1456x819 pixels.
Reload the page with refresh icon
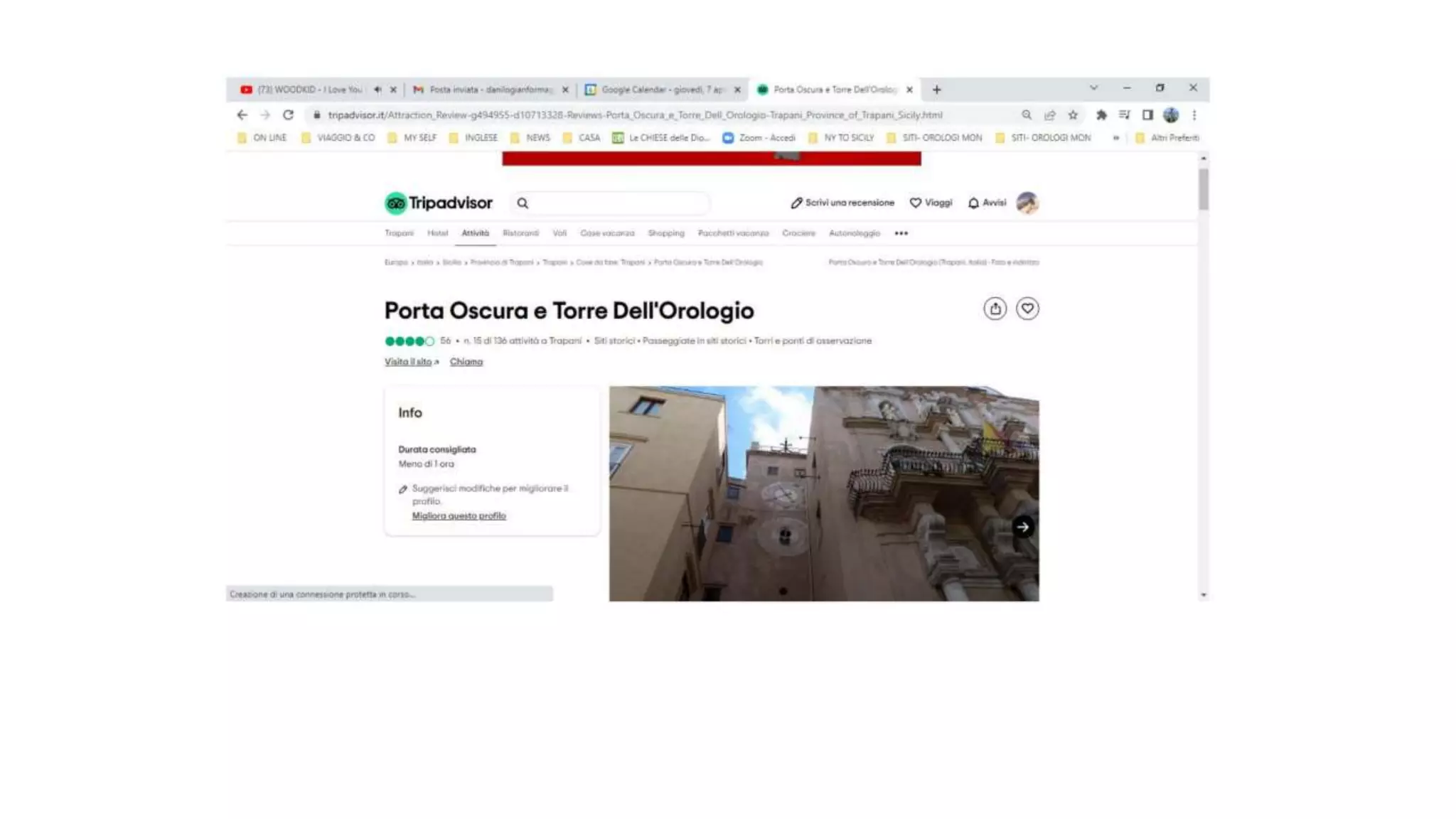(288, 115)
